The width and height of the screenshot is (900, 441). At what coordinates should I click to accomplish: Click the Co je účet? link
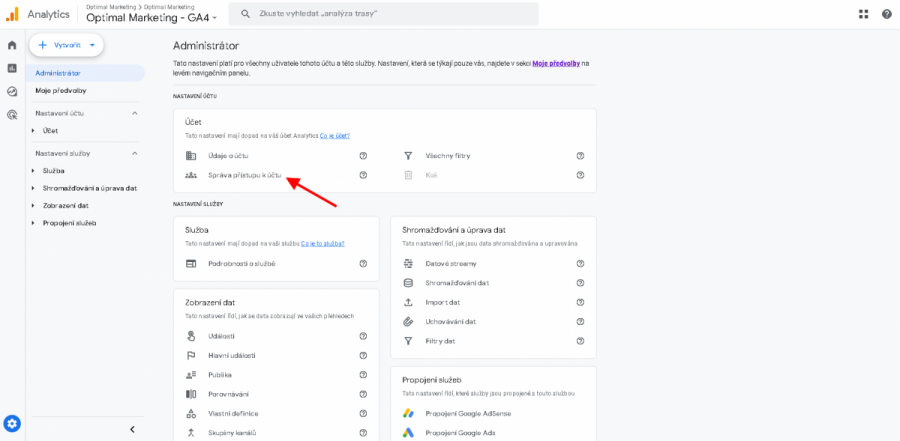coord(335,136)
